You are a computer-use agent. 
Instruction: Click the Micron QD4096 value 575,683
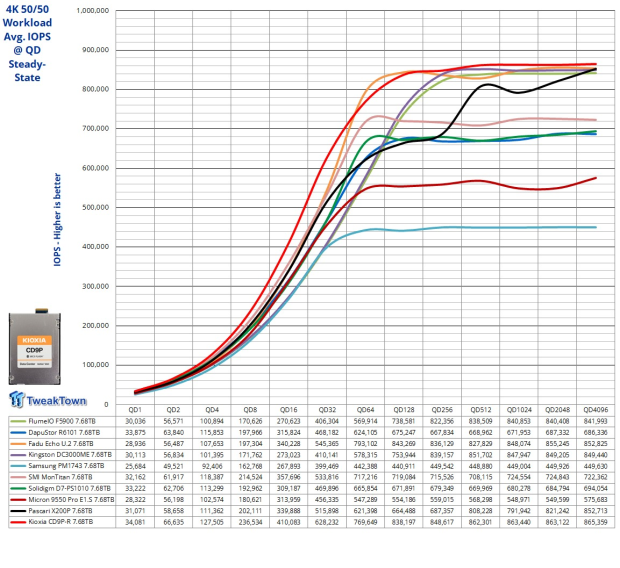595,500
